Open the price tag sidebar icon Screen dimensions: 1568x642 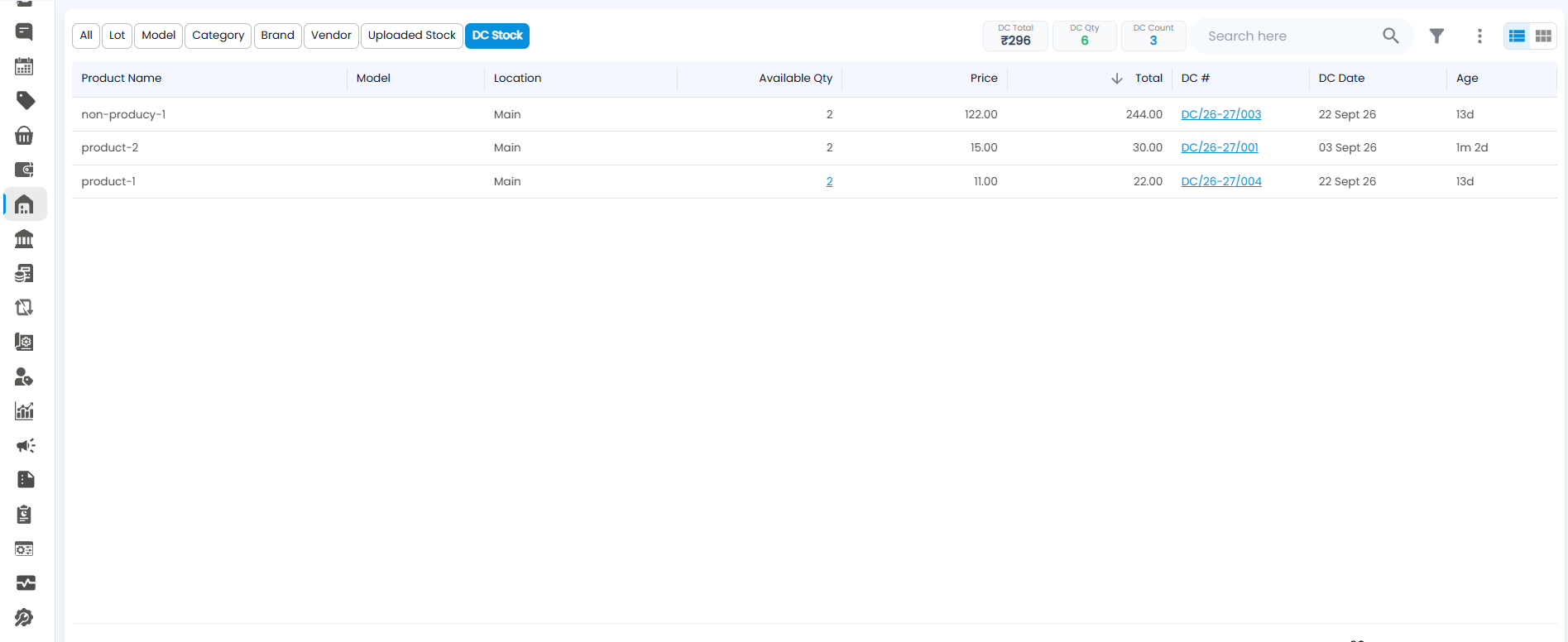[26, 101]
